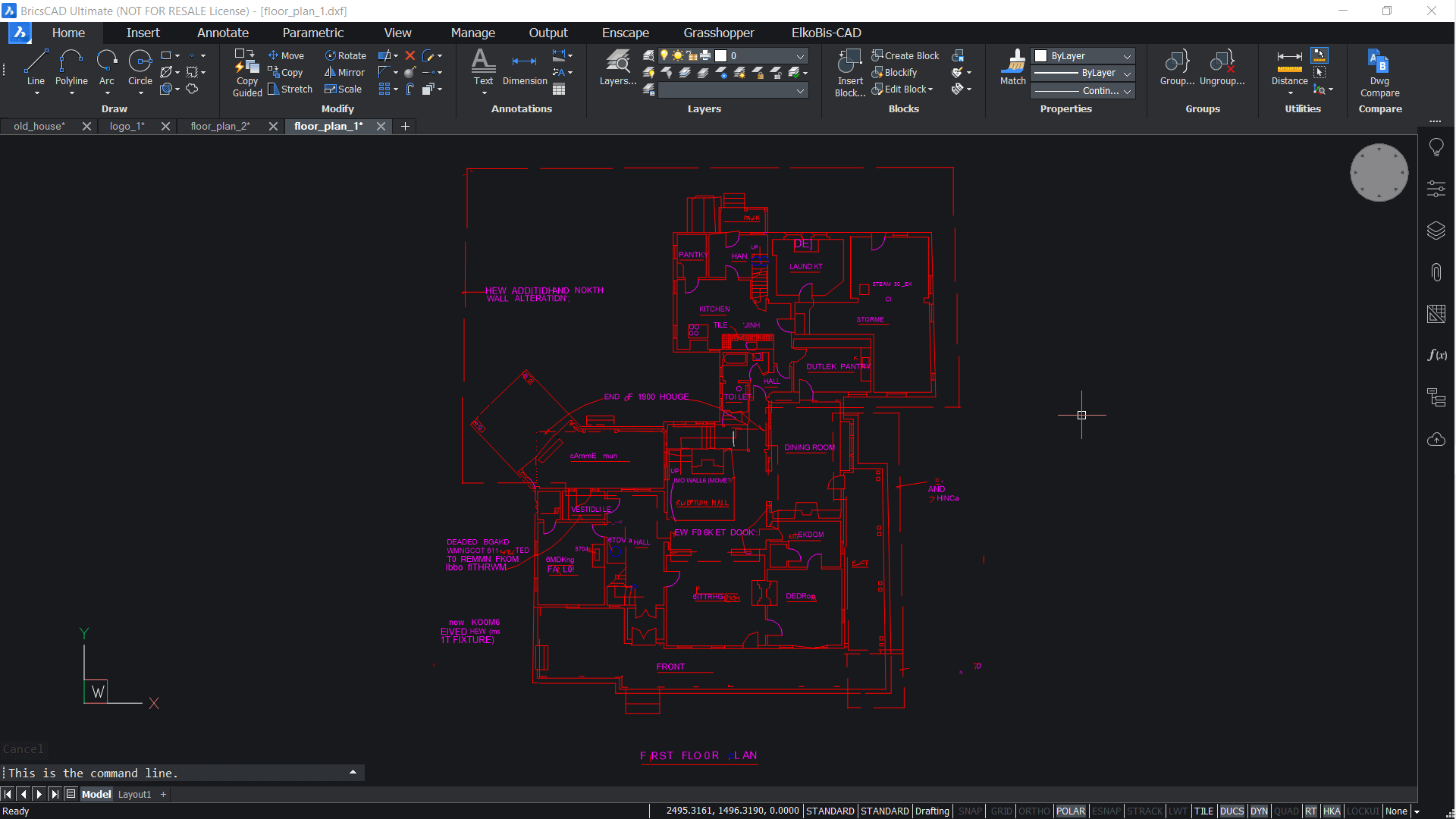Image resolution: width=1456 pixels, height=819 pixels.
Task: Toggle SNAP mode in status bar
Action: pos(967,811)
